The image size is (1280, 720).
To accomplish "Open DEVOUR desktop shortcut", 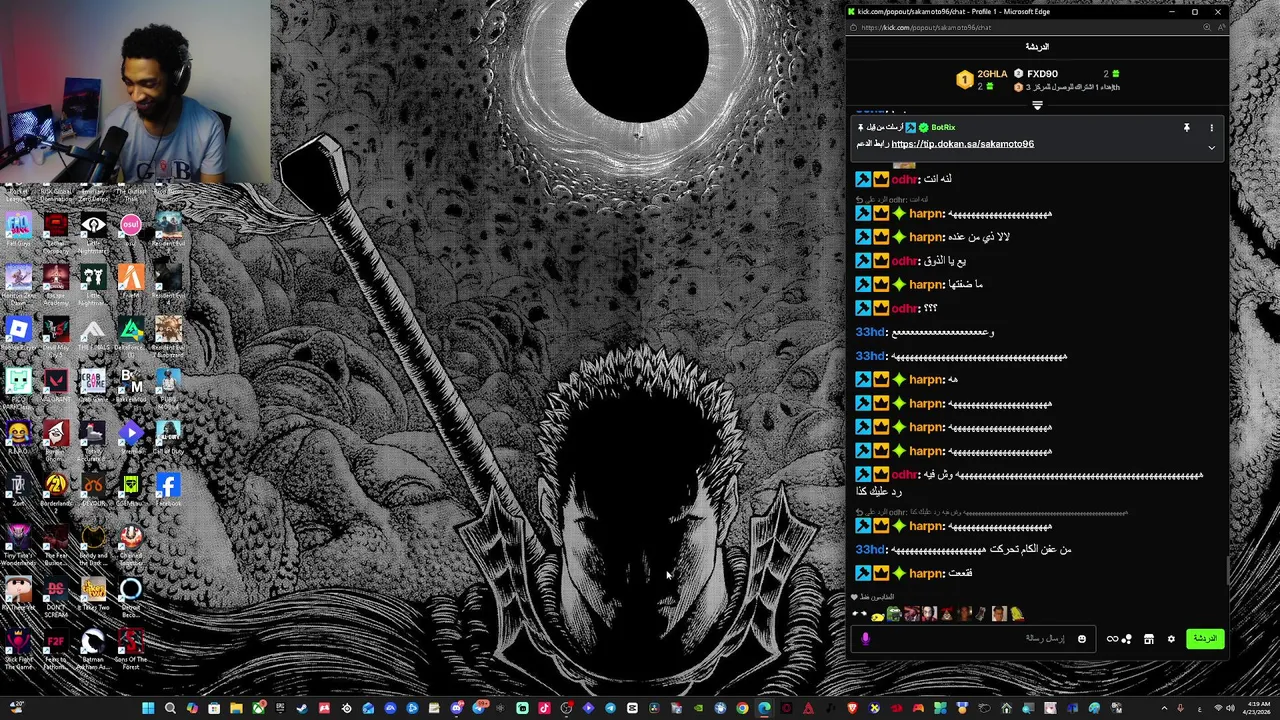I will coord(93,489).
